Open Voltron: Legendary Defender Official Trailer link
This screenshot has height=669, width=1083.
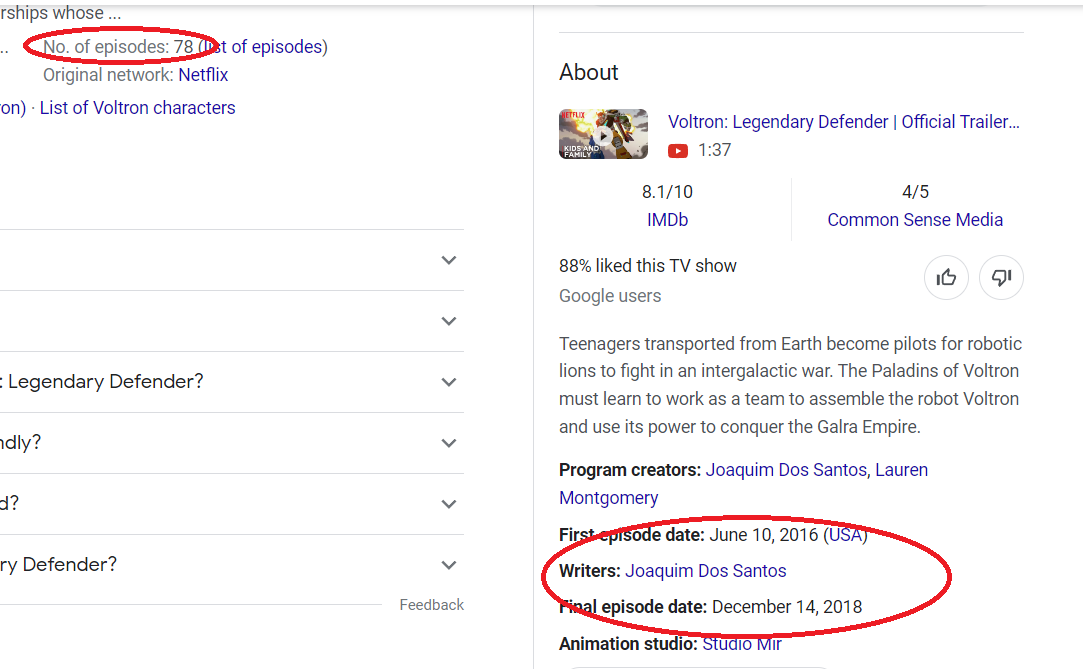(x=843, y=122)
